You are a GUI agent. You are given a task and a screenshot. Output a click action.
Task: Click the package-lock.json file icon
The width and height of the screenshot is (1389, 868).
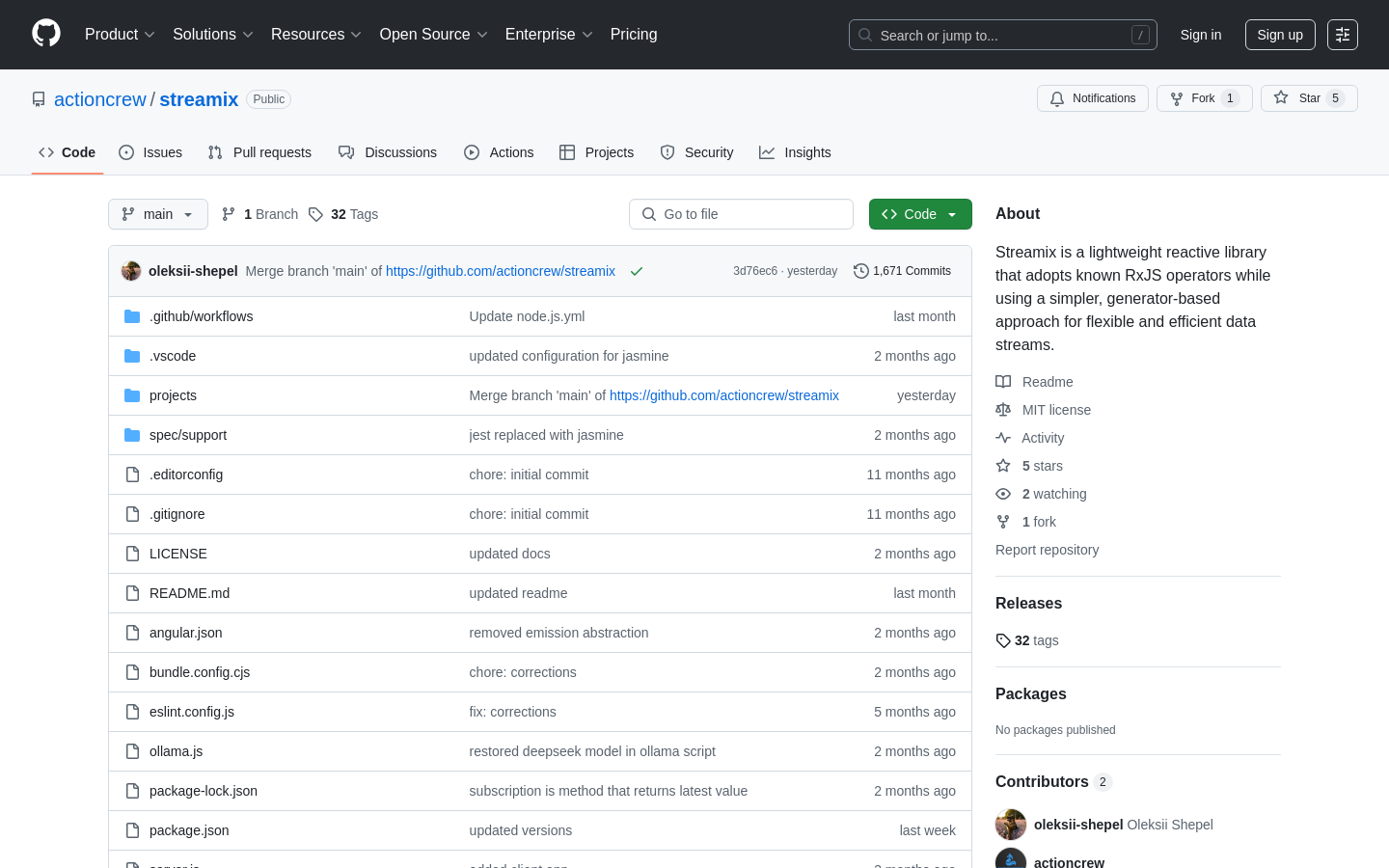[132, 791]
